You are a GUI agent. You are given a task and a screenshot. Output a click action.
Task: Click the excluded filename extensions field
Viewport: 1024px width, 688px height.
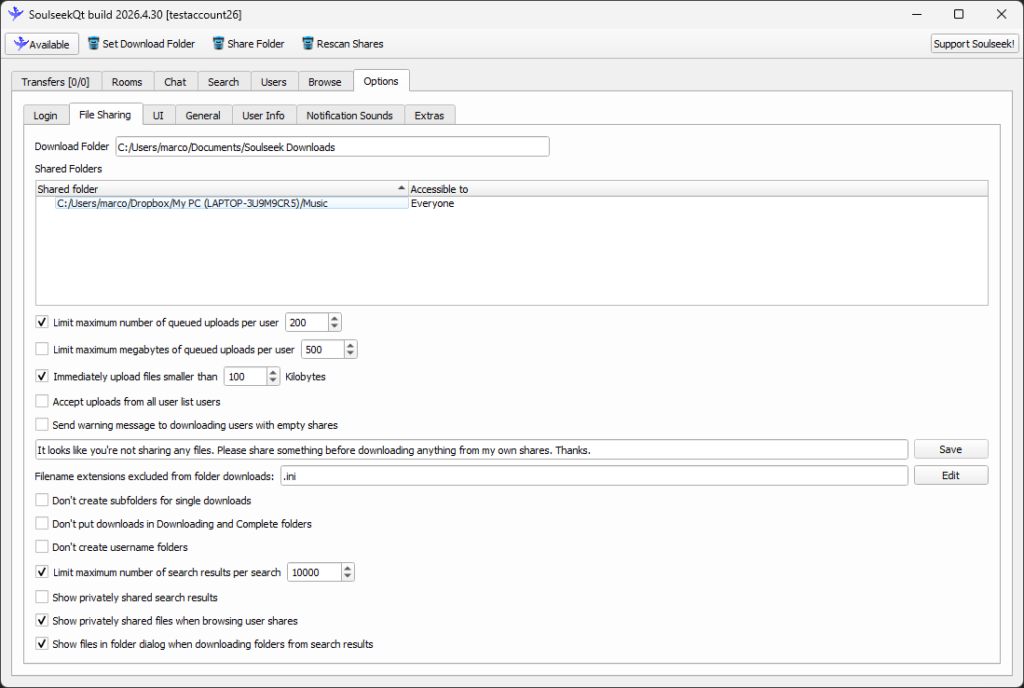coord(594,476)
